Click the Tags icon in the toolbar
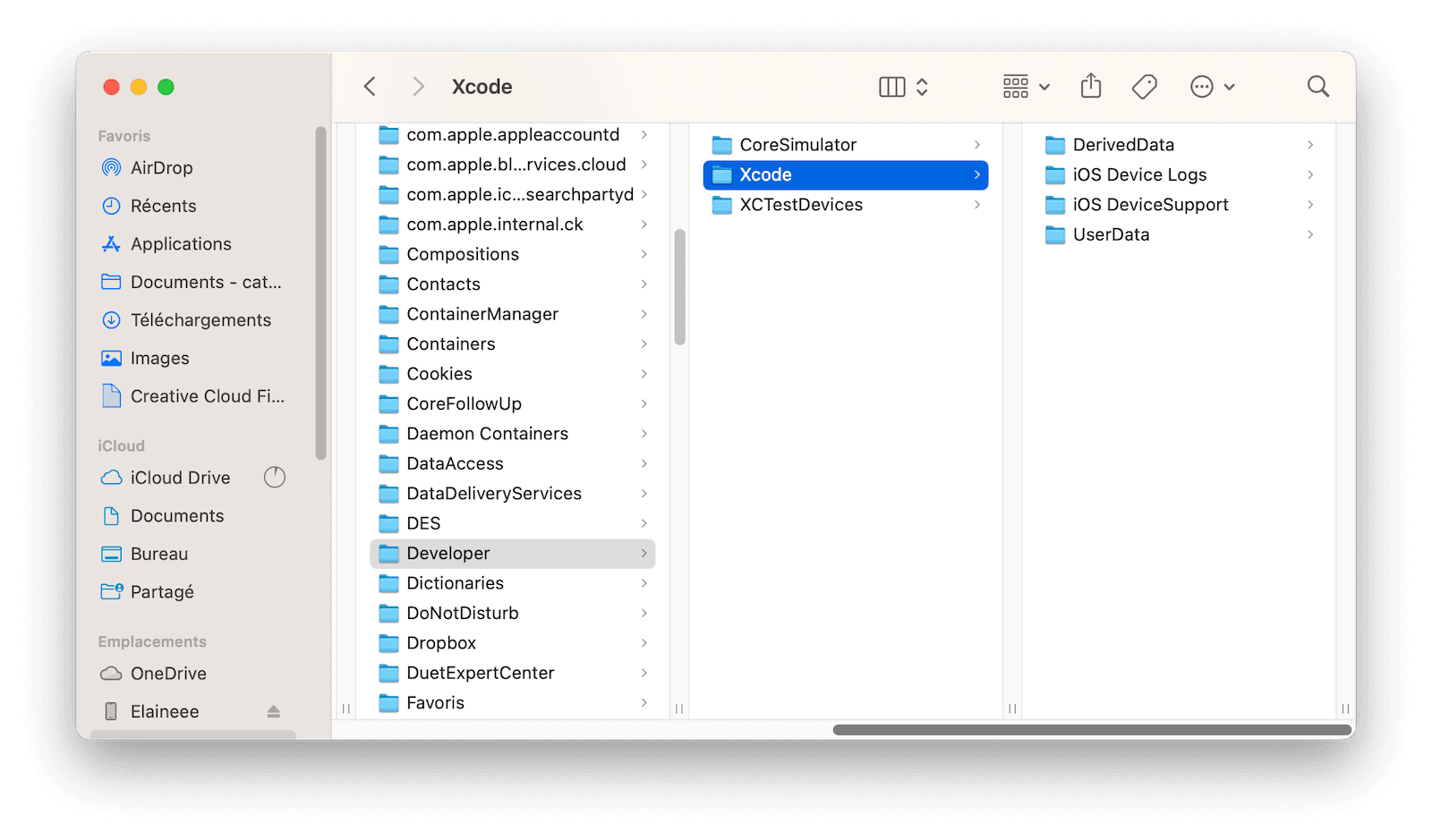The image size is (1432, 840). (1143, 86)
